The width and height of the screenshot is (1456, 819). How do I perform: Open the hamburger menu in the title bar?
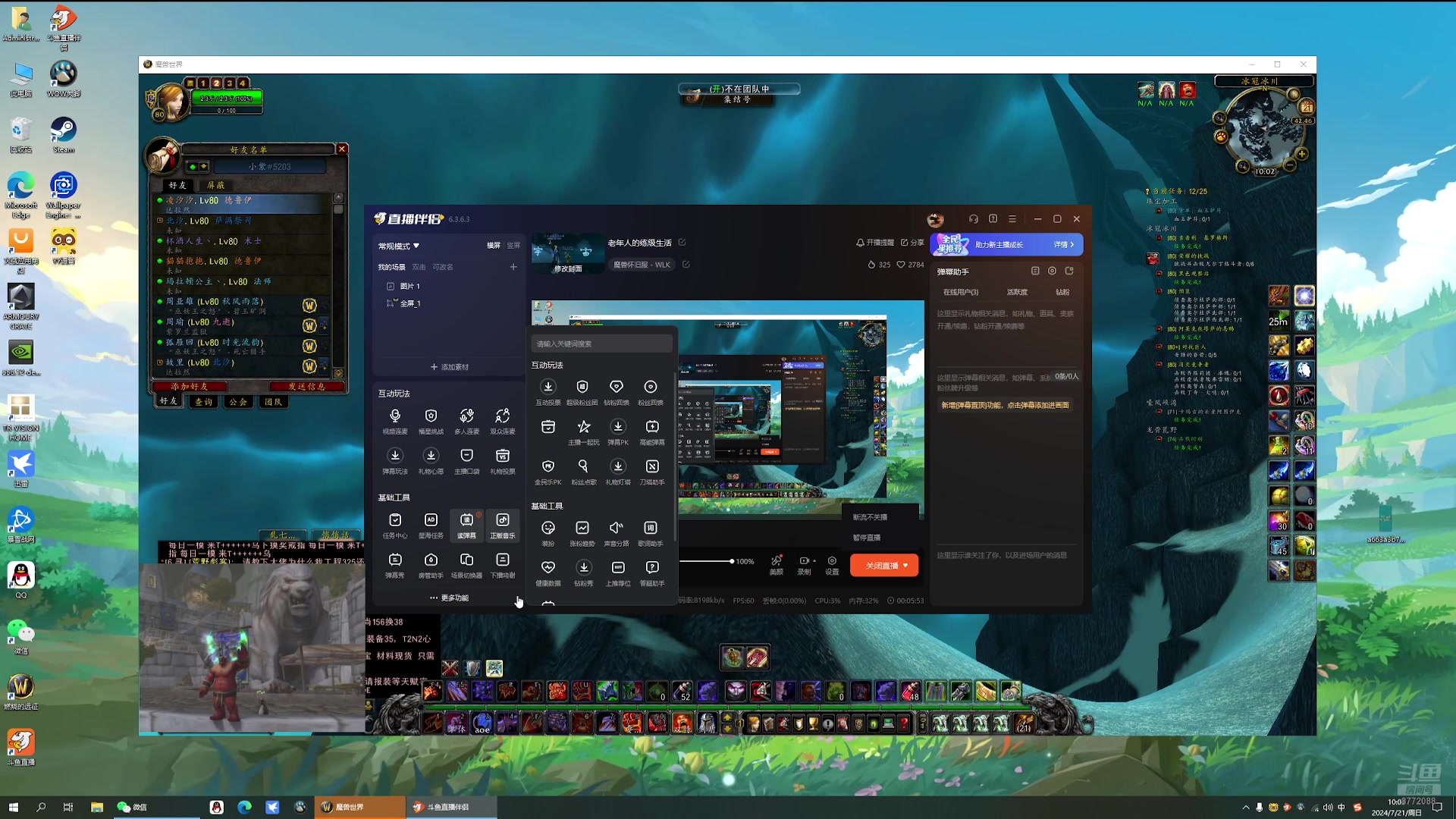1012,219
